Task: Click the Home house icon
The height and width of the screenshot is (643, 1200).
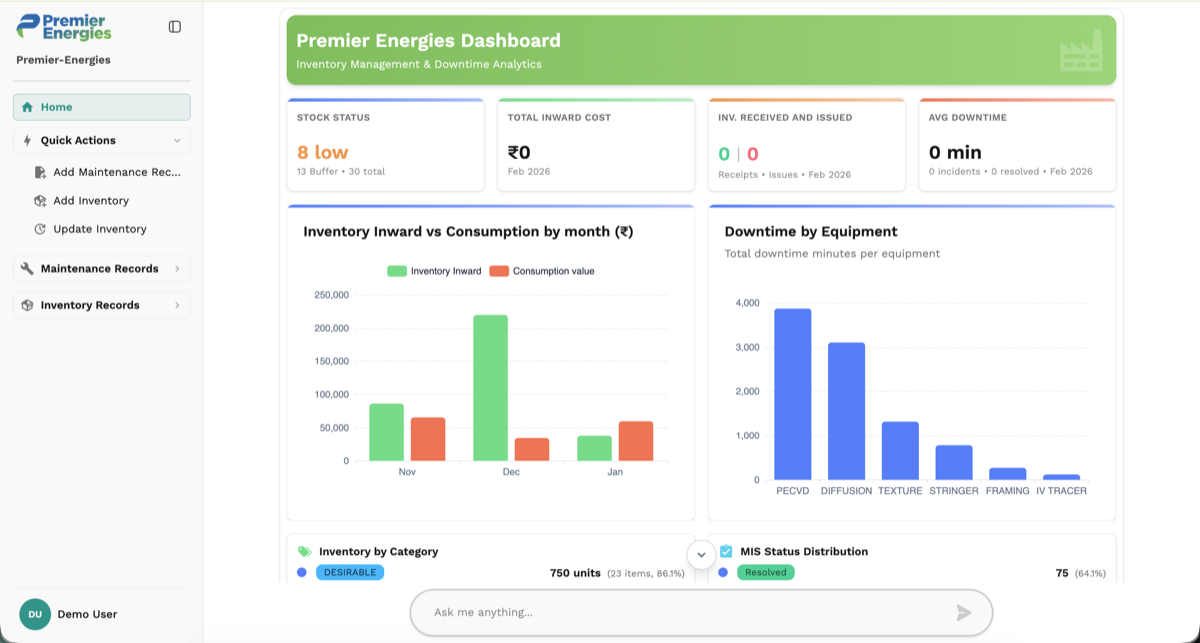Action: 27,107
